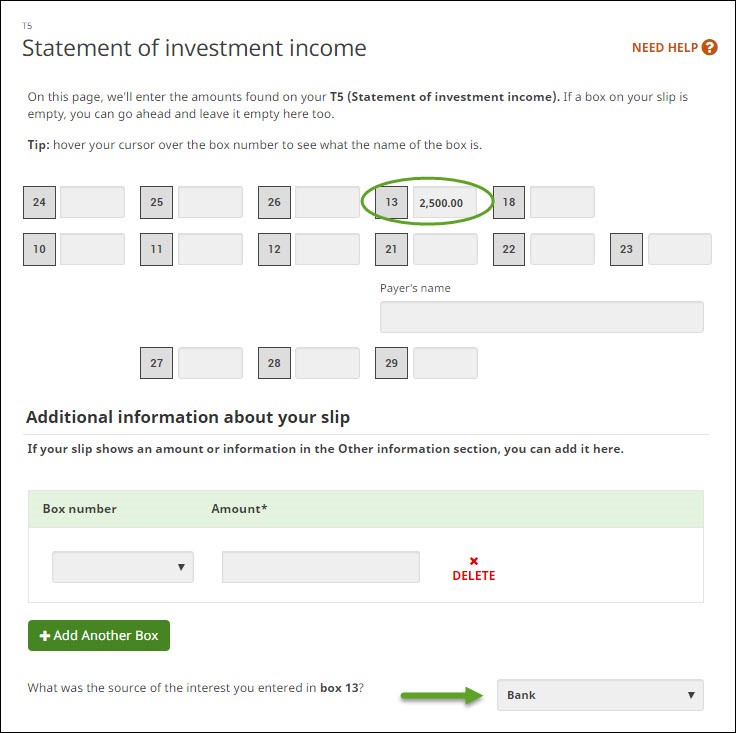Click the box 13 number label

coord(391,202)
